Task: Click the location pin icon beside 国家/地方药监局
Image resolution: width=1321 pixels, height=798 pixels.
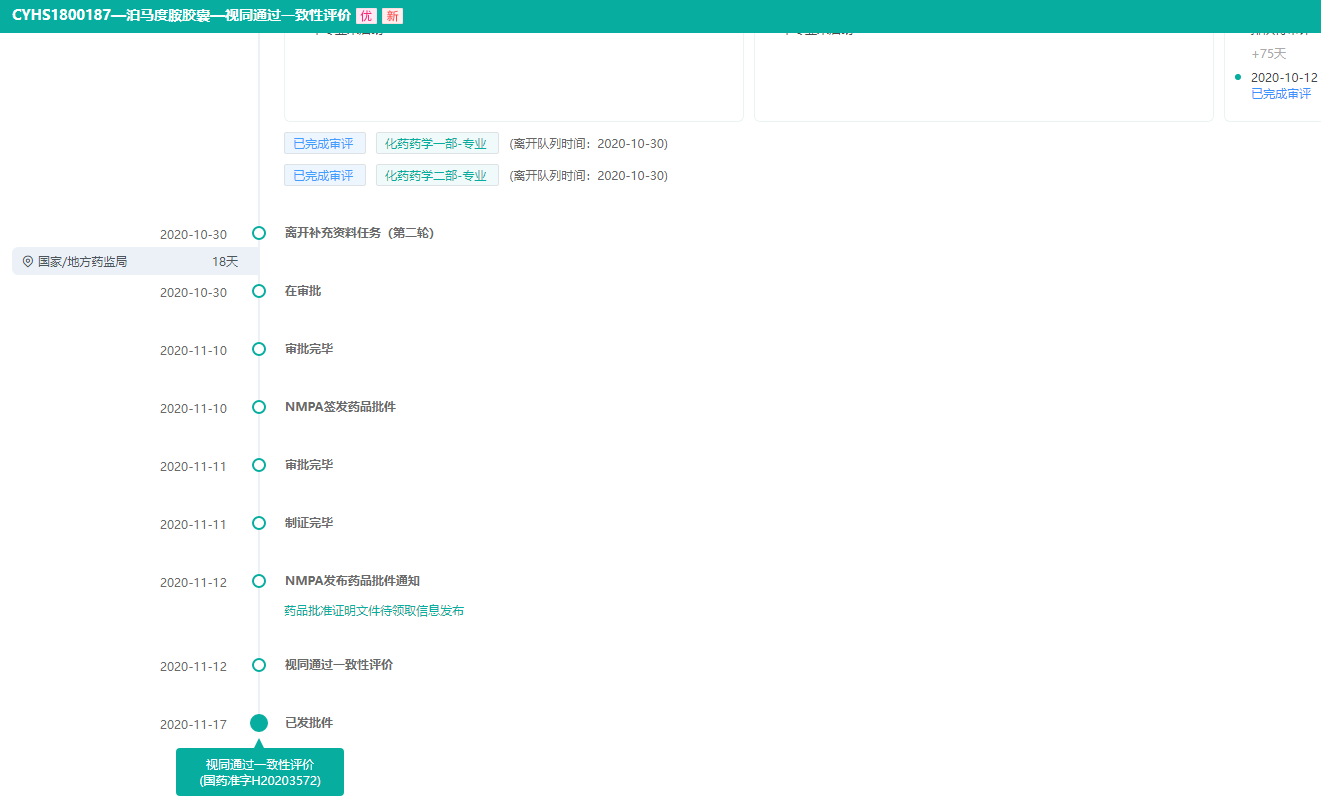Action: (x=28, y=262)
